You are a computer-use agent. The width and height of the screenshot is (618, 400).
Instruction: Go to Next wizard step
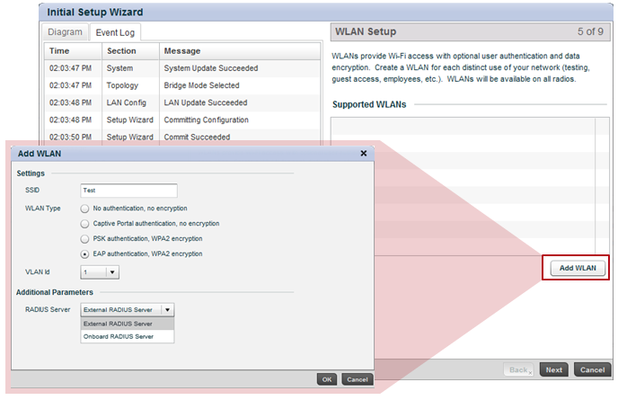pos(554,370)
